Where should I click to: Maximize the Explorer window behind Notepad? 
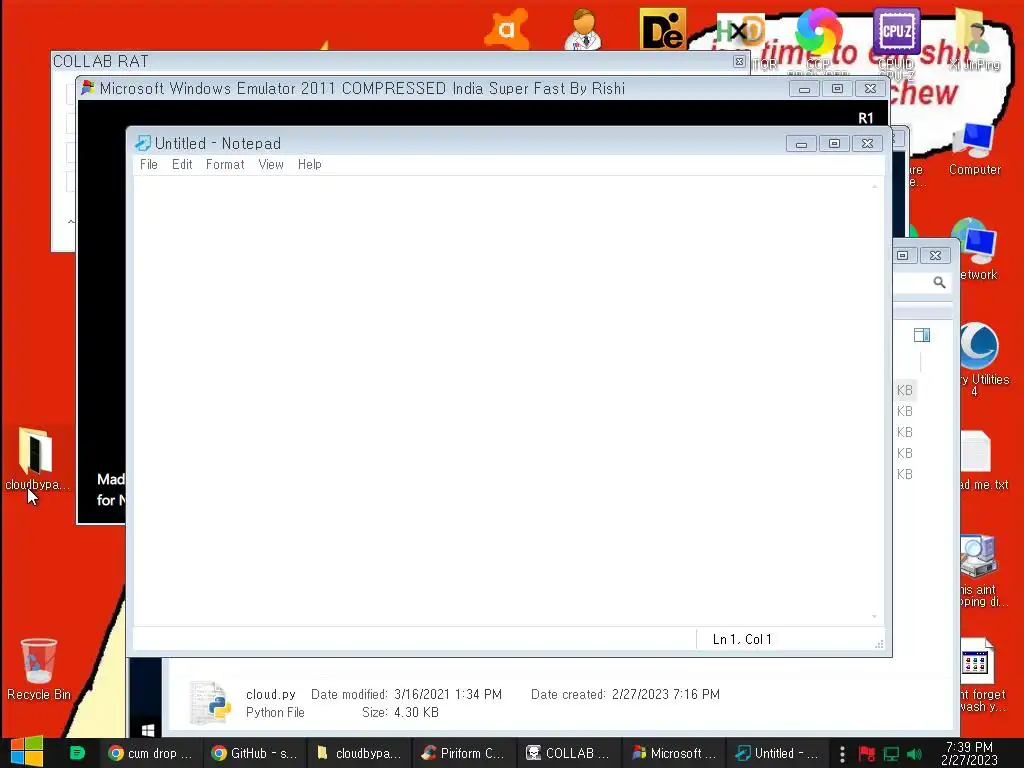point(903,255)
